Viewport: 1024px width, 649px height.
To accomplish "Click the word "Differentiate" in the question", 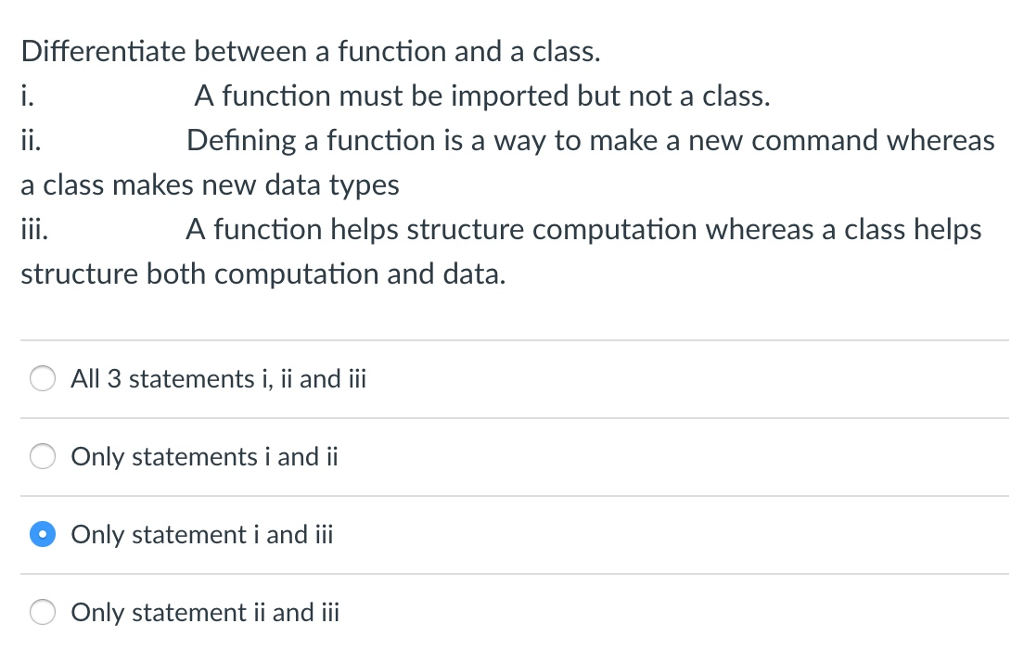I will click(103, 51).
